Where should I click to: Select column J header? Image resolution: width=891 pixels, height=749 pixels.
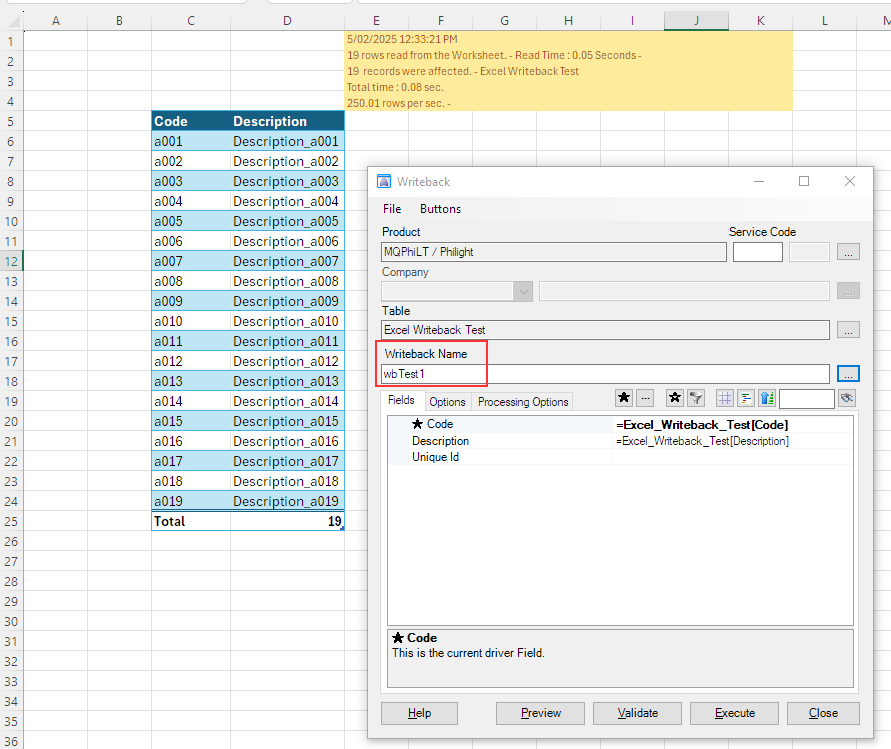[696, 21]
